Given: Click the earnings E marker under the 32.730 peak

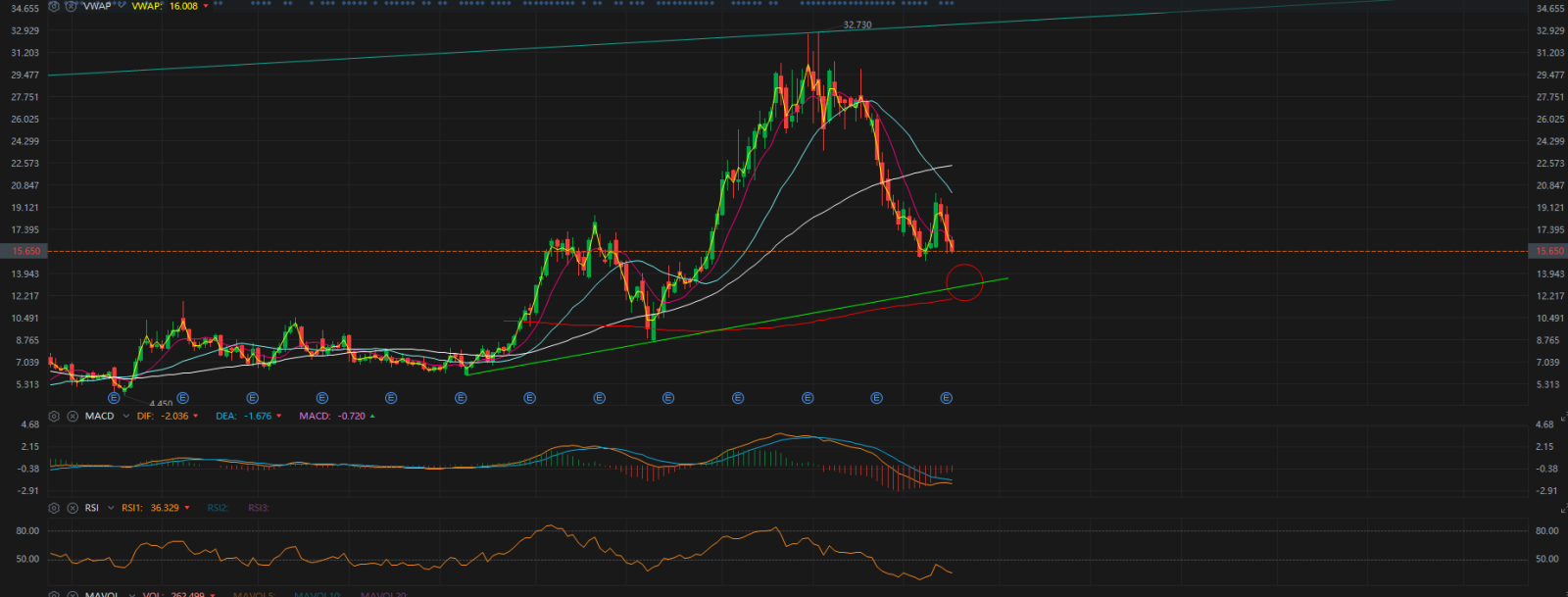Looking at the screenshot, I should point(808,398).
